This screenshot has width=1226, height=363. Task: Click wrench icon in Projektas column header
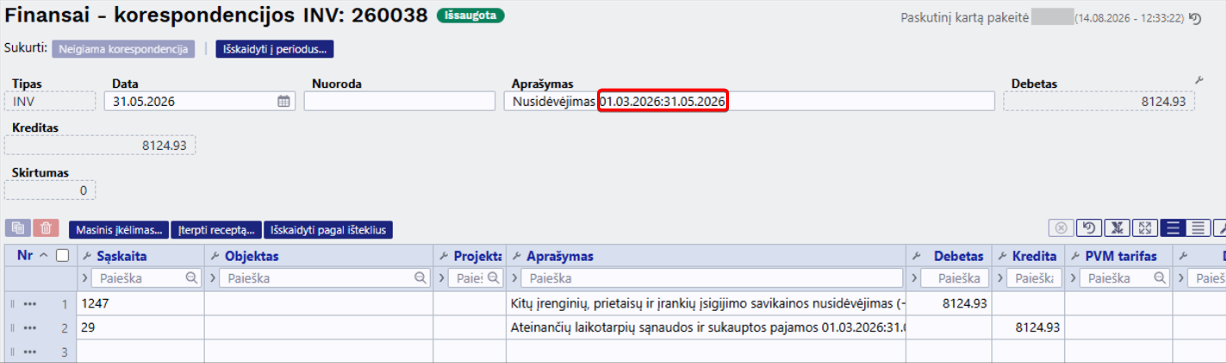(444, 257)
